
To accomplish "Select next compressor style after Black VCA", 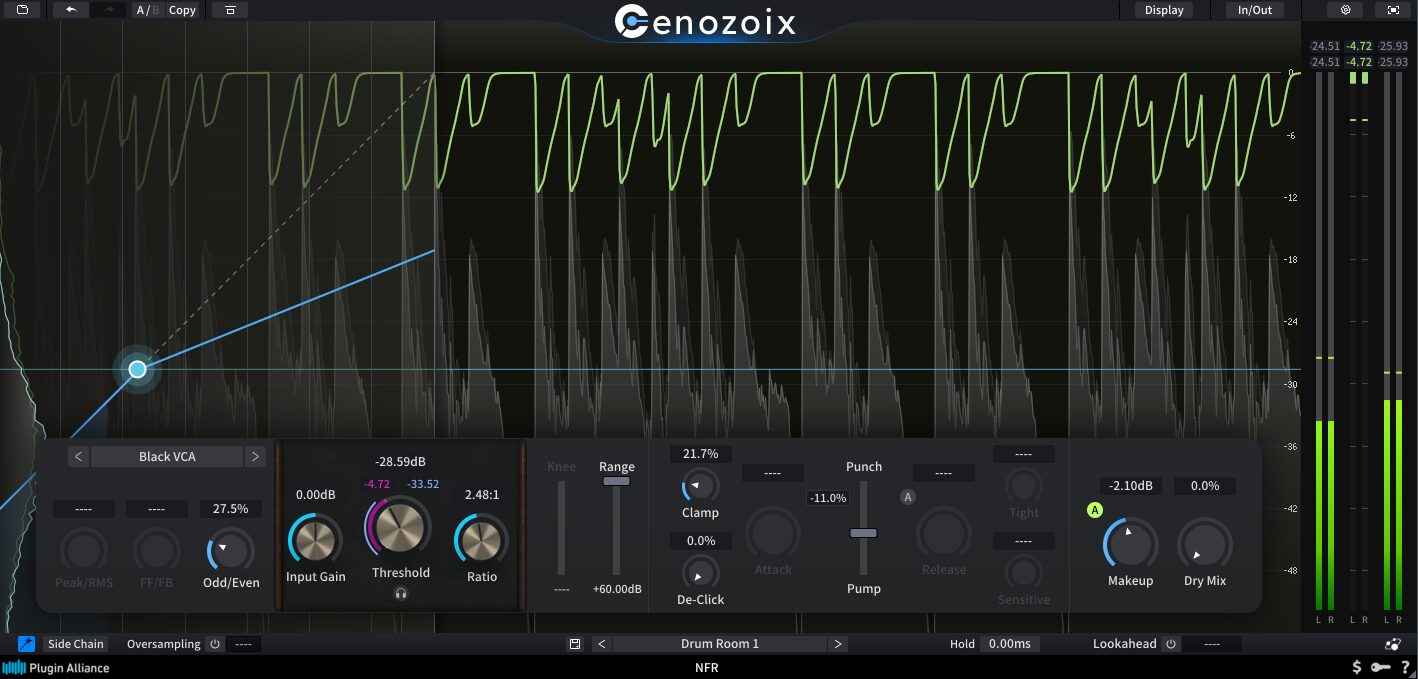I will coord(255,457).
